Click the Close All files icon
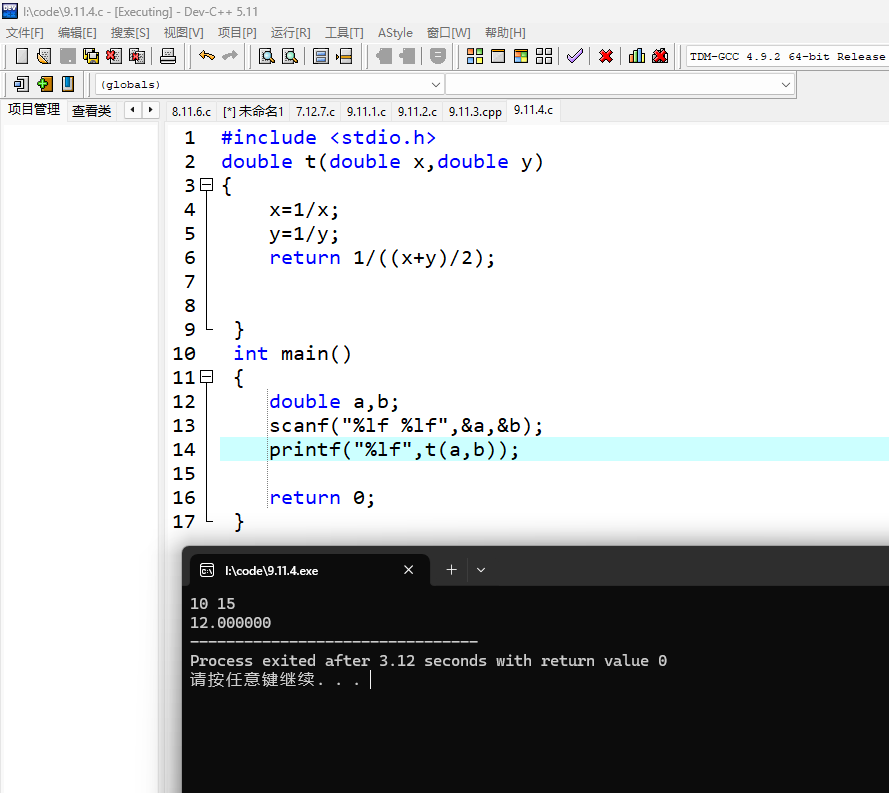The width and height of the screenshot is (889, 793). (x=137, y=56)
